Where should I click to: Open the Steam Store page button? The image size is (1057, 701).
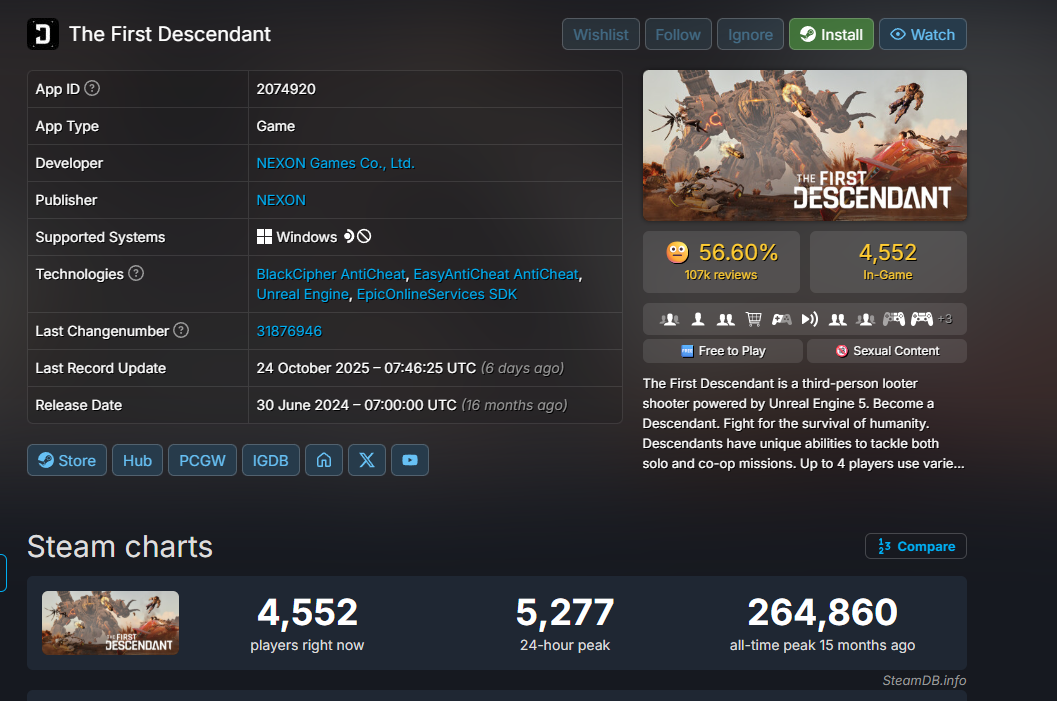(x=67, y=460)
